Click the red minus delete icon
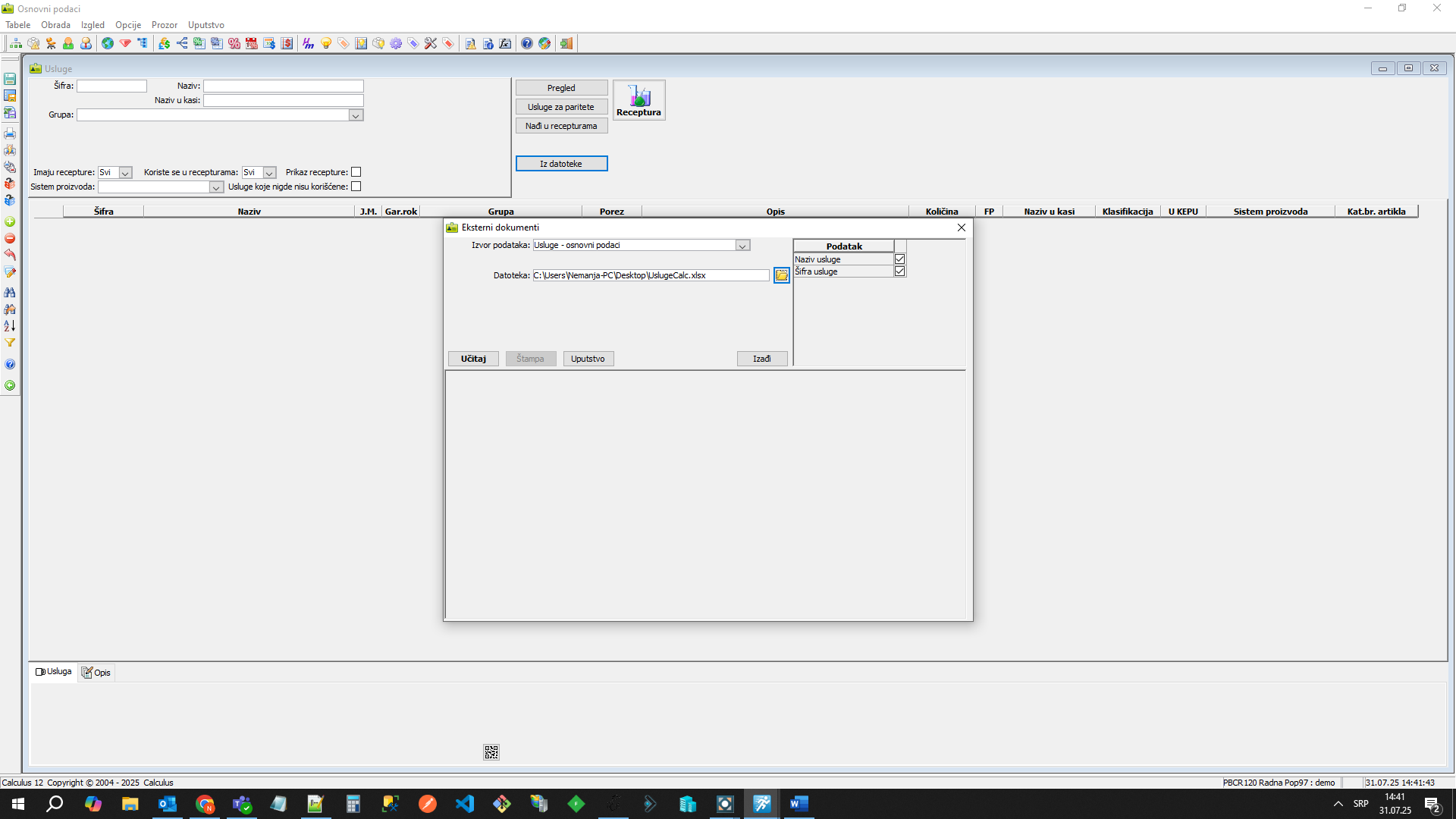Viewport: 1456px width, 819px height. [10, 239]
